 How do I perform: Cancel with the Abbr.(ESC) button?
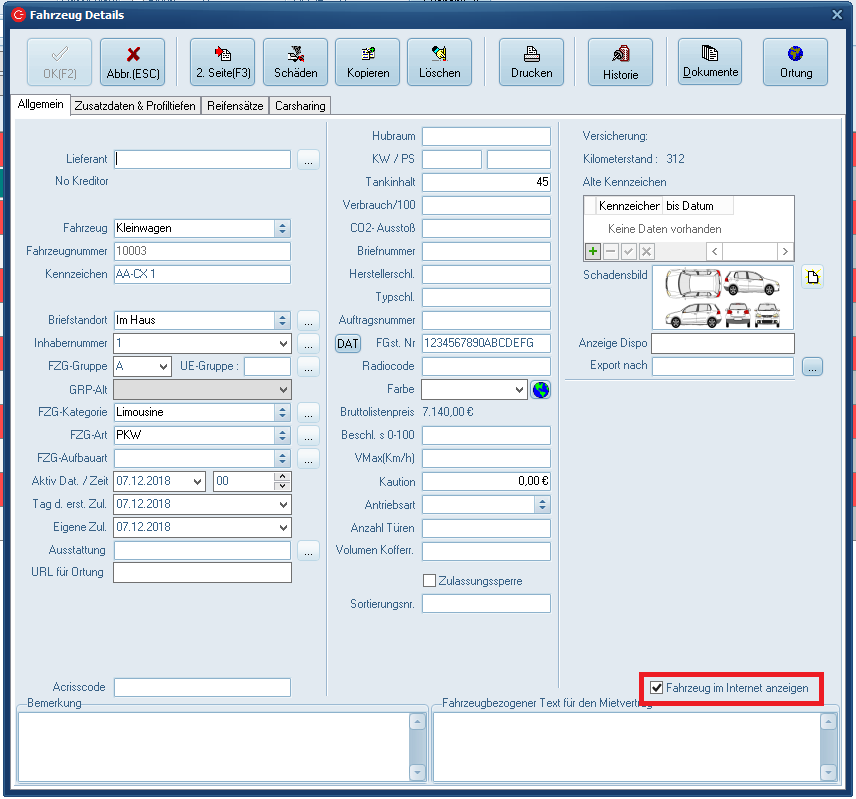click(x=132, y=62)
